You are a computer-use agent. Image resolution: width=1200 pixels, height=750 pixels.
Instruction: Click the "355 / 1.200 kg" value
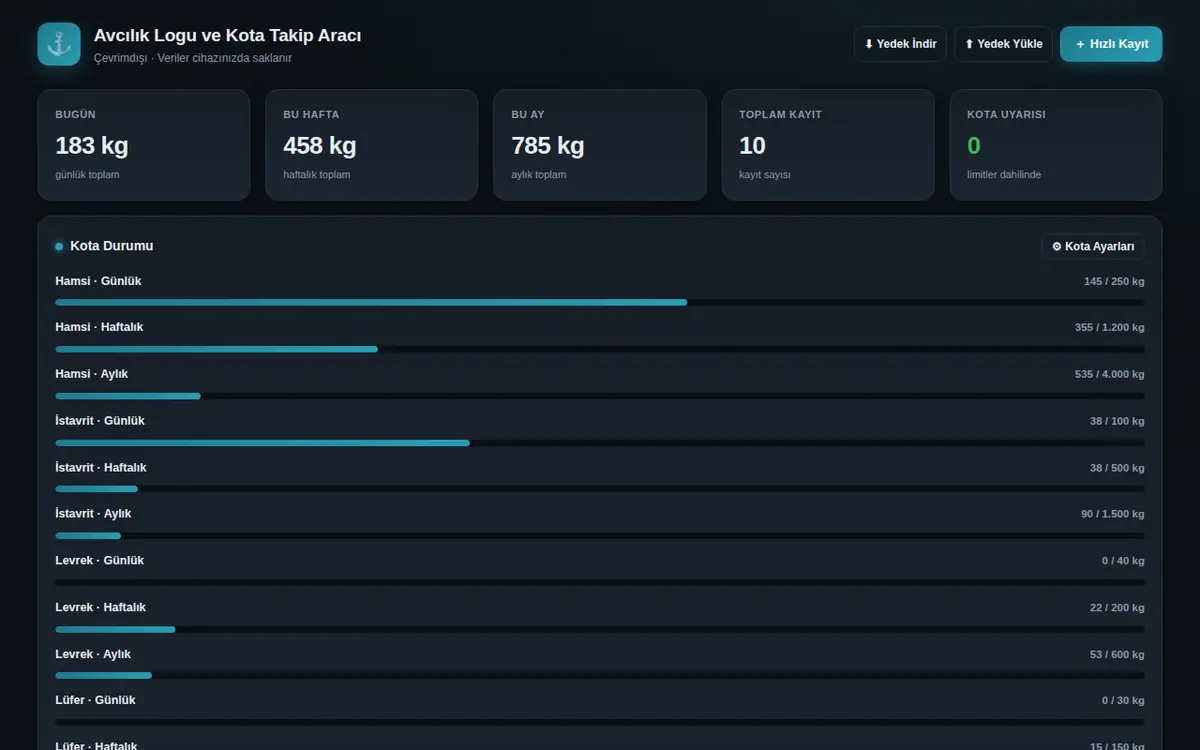point(1110,328)
